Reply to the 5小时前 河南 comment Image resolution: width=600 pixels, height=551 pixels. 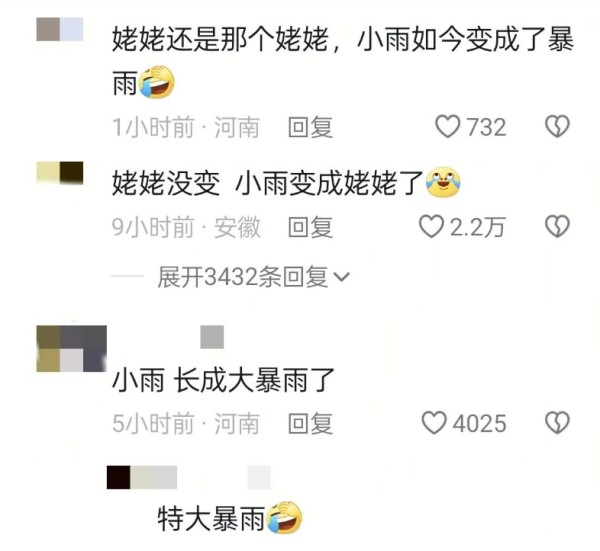pyautogui.click(x=310, y=423)
